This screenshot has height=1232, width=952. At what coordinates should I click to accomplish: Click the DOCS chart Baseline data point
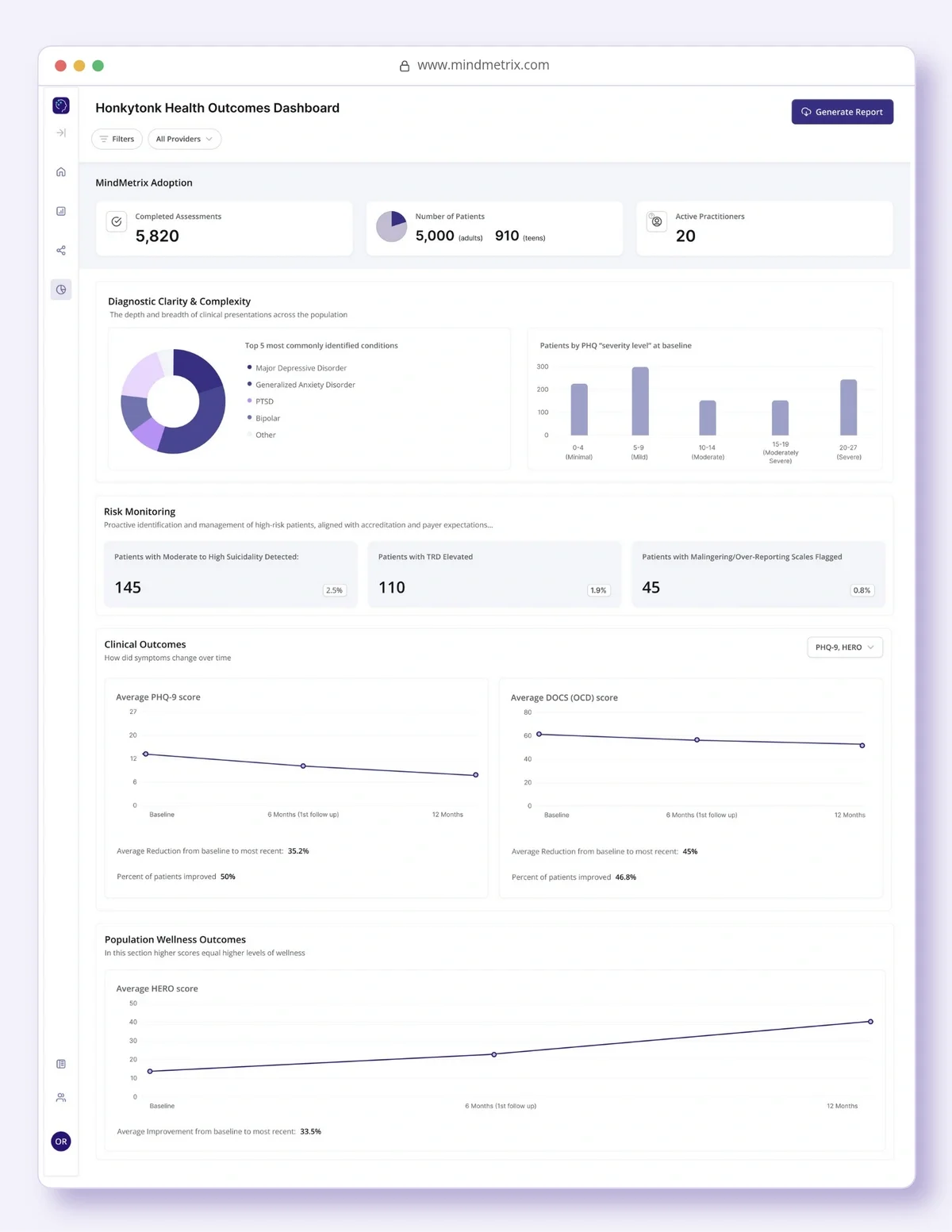pos(539,735)
